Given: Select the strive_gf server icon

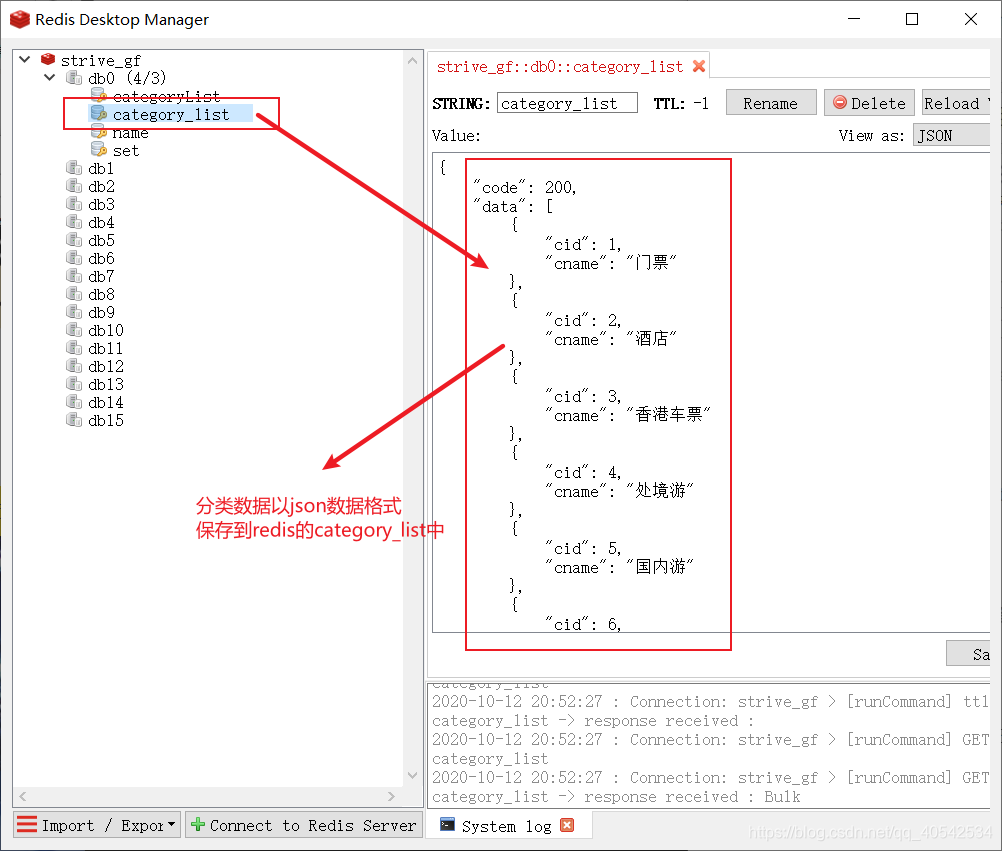Looking at the screenshot, I should click(48, 59).
